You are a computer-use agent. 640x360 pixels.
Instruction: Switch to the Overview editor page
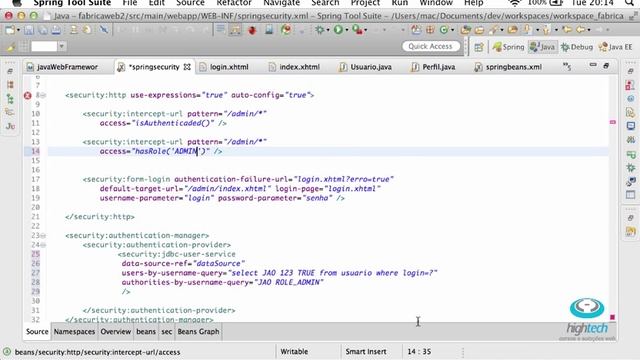click(x=116, y=332)
